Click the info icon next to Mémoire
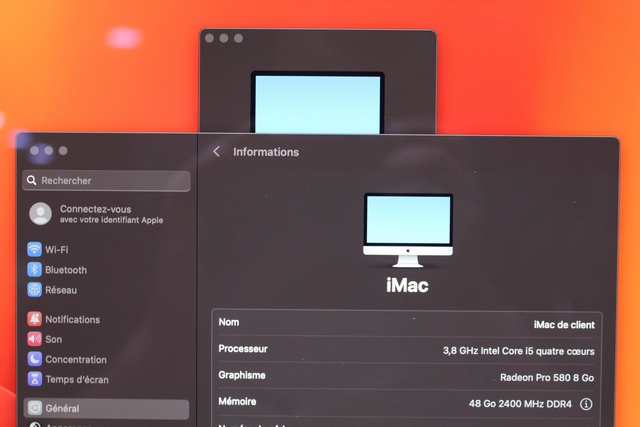The height and width of the screenshot is (427, 640). tap(586, 404)
